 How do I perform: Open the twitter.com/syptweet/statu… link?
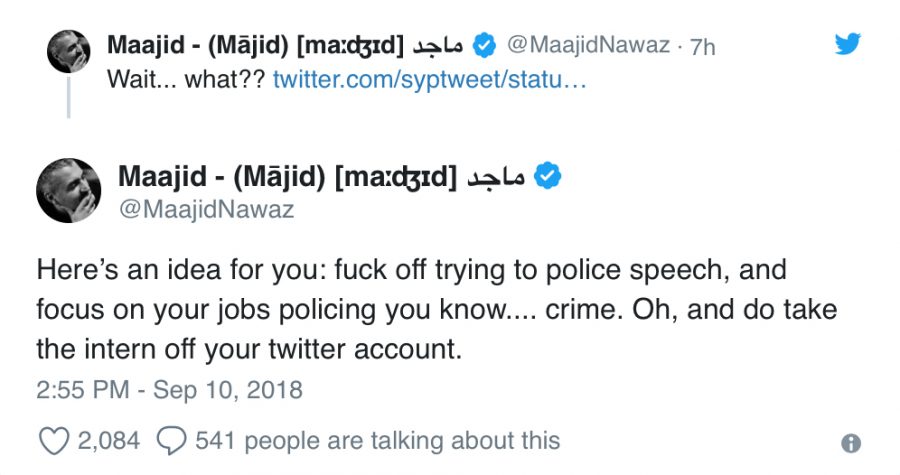[429, 79]
